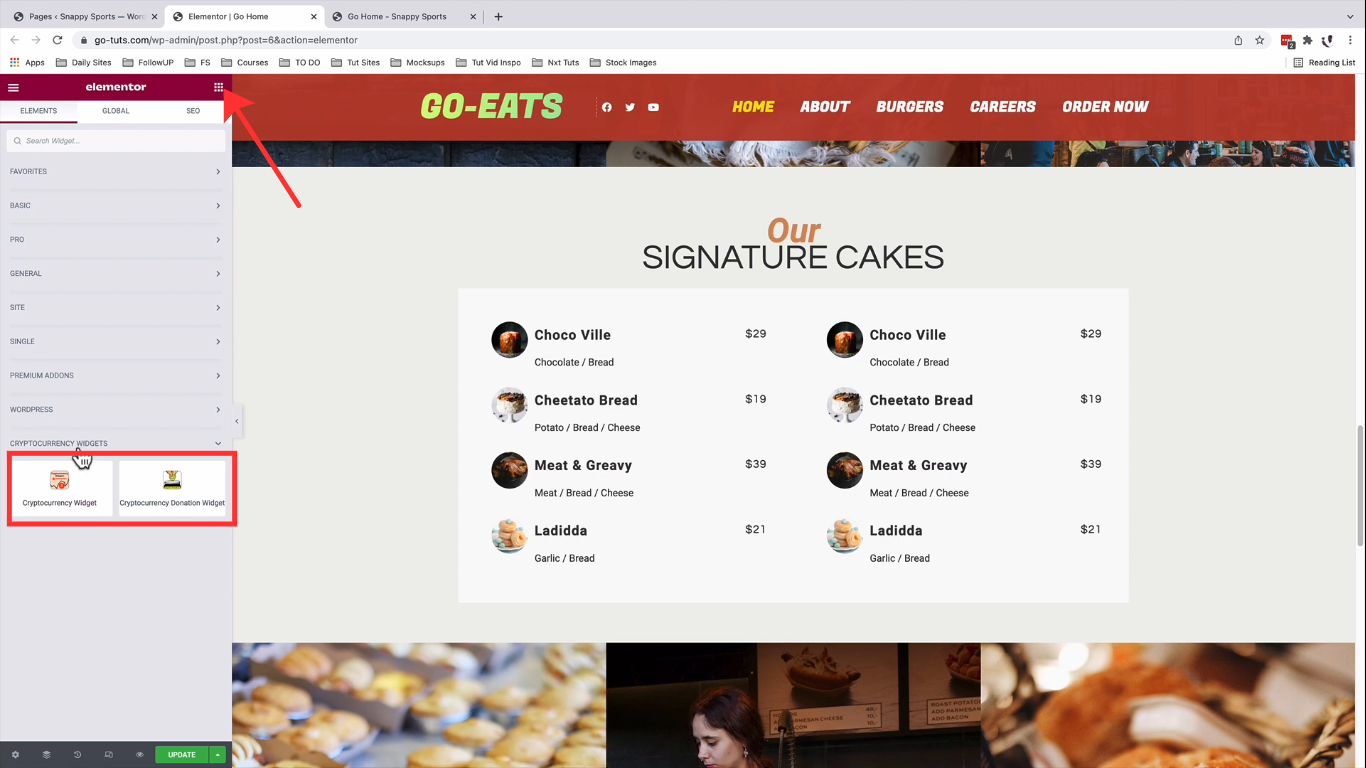Open the Navigator layers icon
The image size is (1366, 768).
46,755
